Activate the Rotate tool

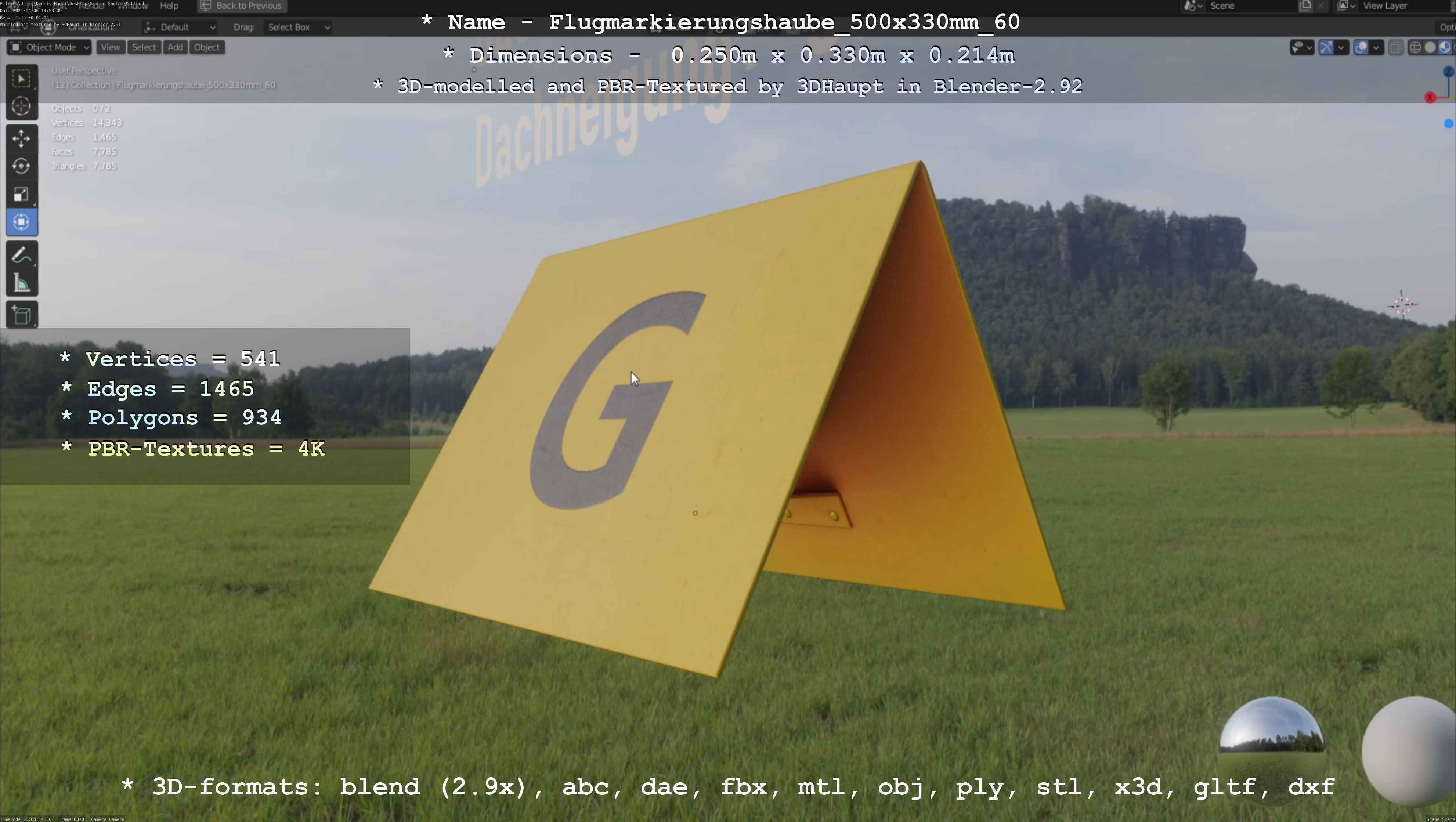pyautogui.click(x=21, y=166)
